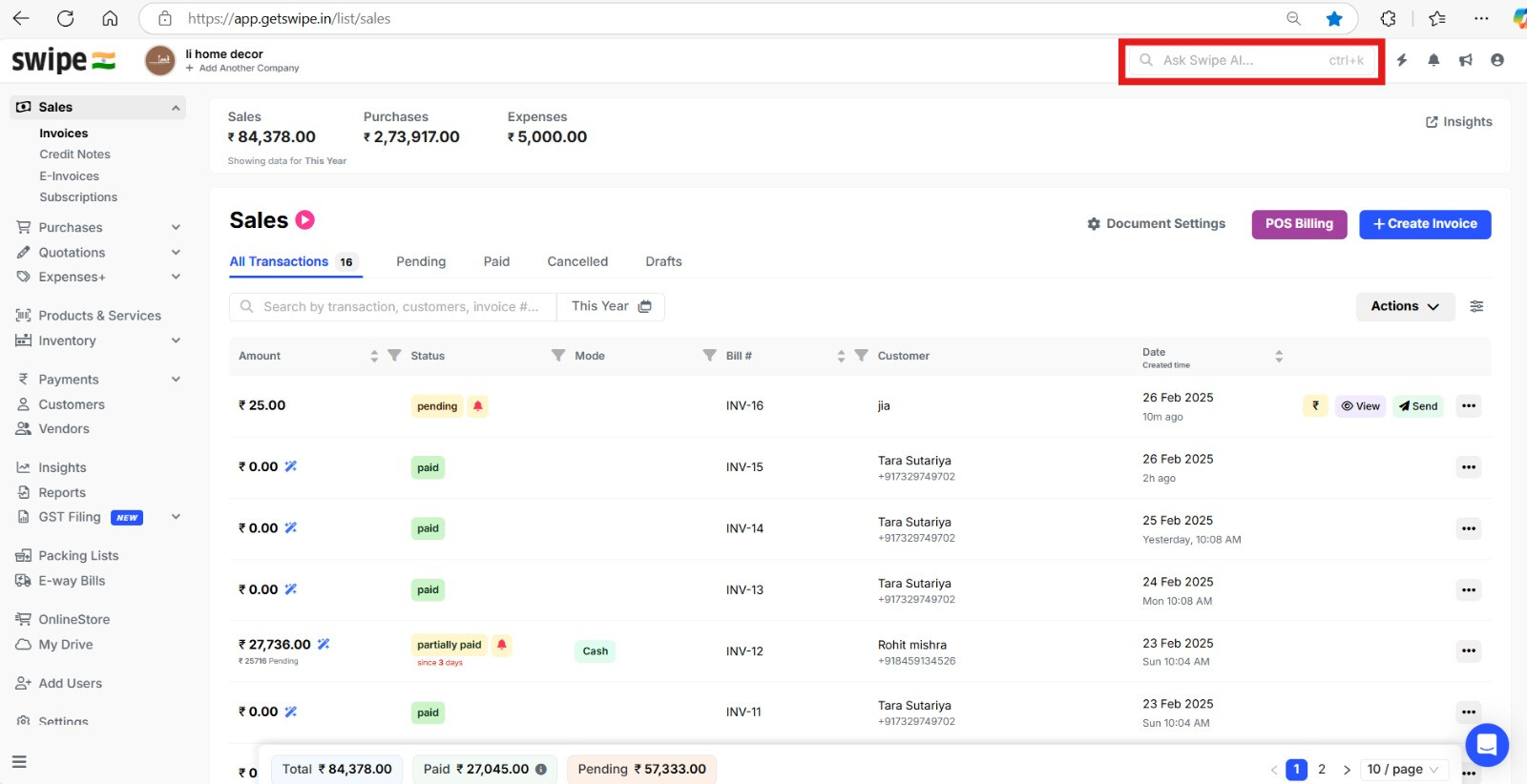Click the reminder bell on the INV-16 pending status

click(x=478, y=406)
